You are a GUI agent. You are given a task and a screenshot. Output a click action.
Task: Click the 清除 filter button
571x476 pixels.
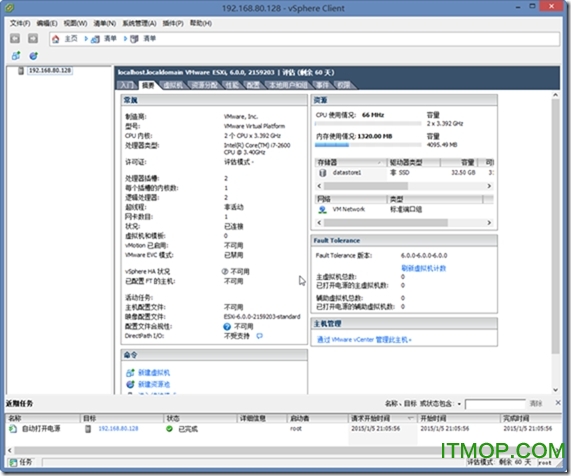point(536,403)
